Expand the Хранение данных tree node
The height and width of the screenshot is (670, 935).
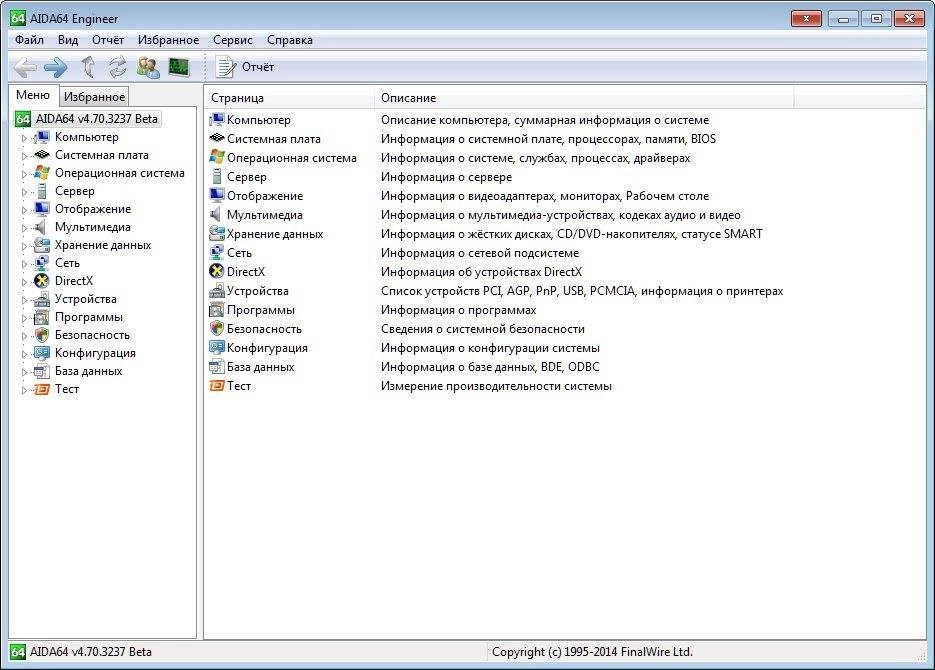pos(24,246)
